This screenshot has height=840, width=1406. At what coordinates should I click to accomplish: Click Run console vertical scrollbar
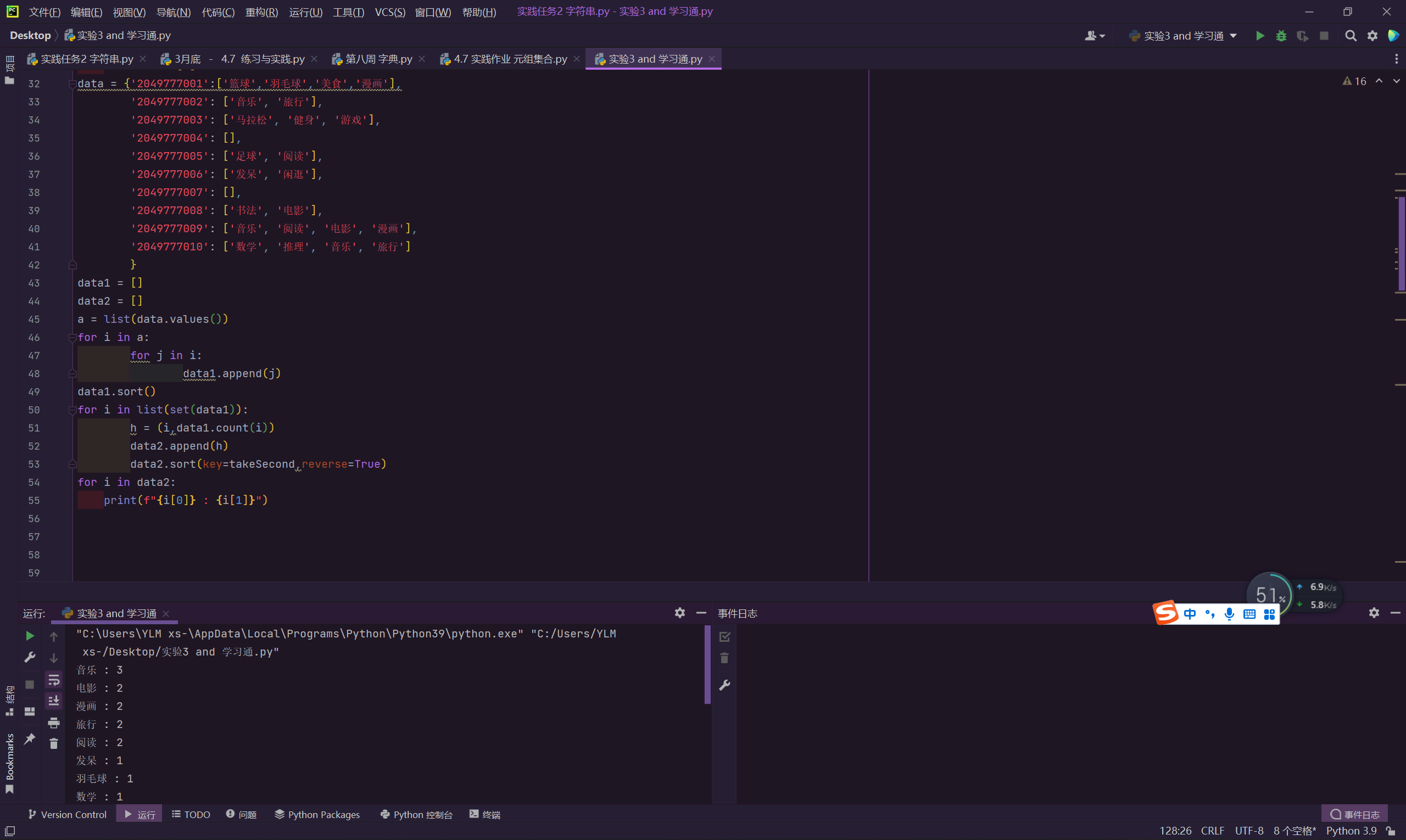point(707,664)
